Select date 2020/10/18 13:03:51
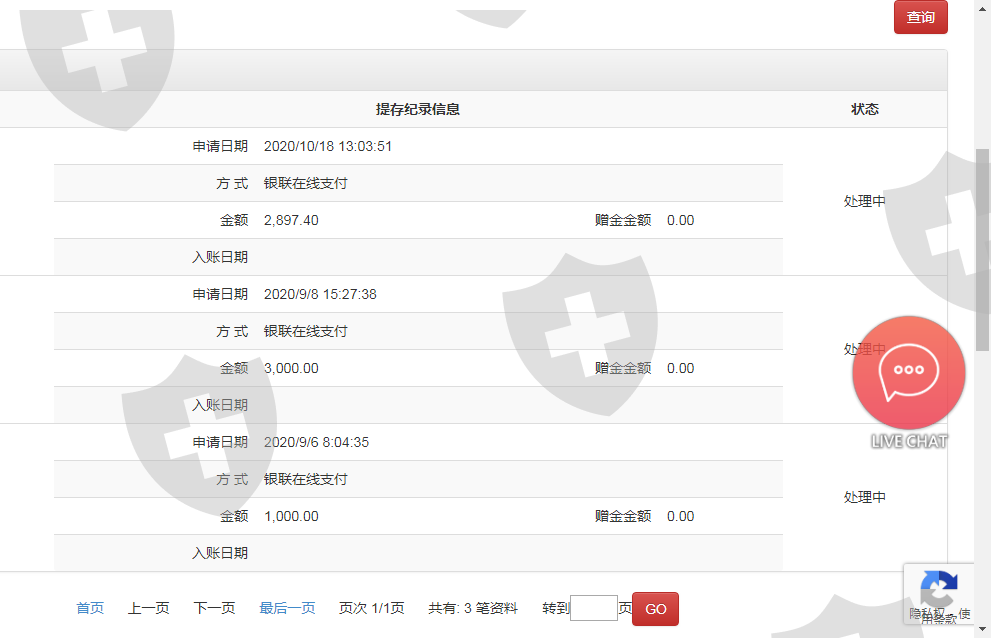 [x=327, y=146]
